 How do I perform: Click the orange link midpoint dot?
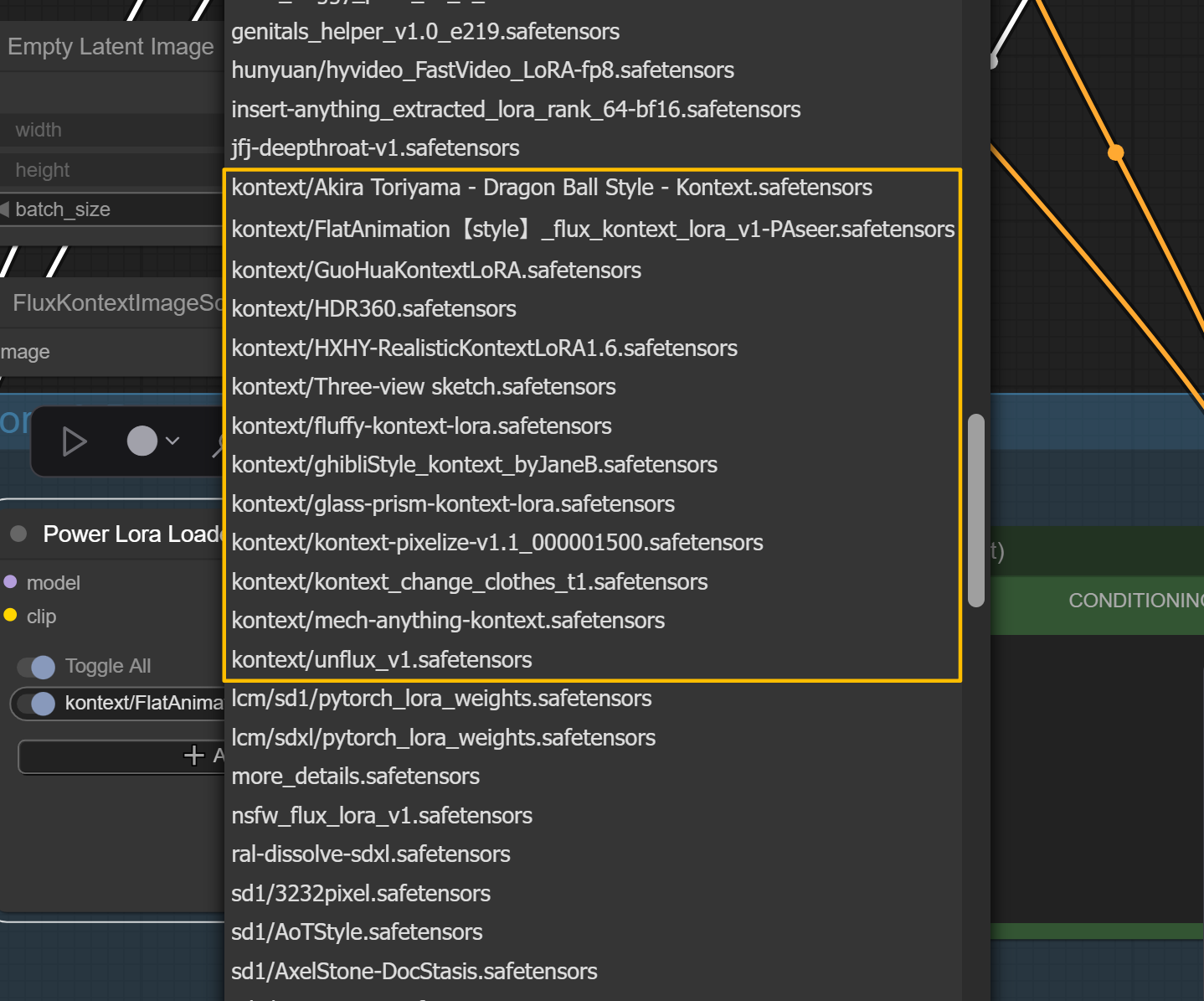(1116, 152)
